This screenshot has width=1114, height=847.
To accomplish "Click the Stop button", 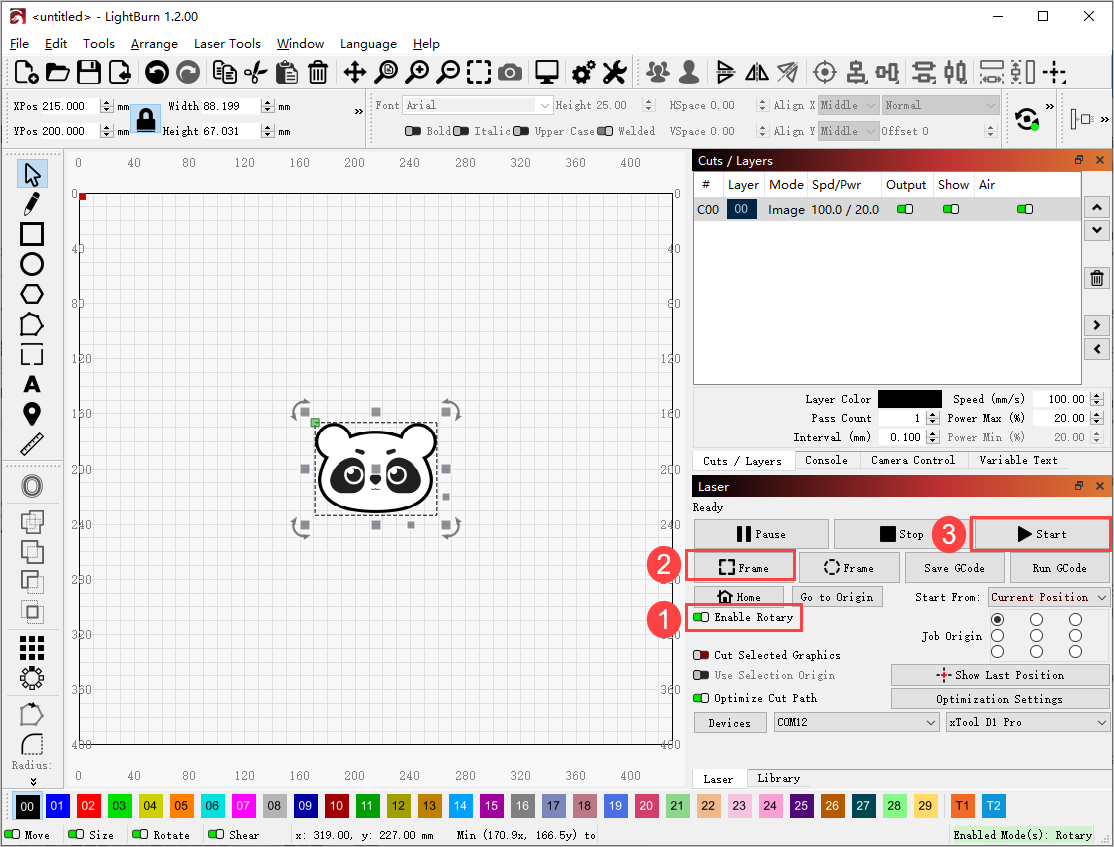I will [902, 534].
